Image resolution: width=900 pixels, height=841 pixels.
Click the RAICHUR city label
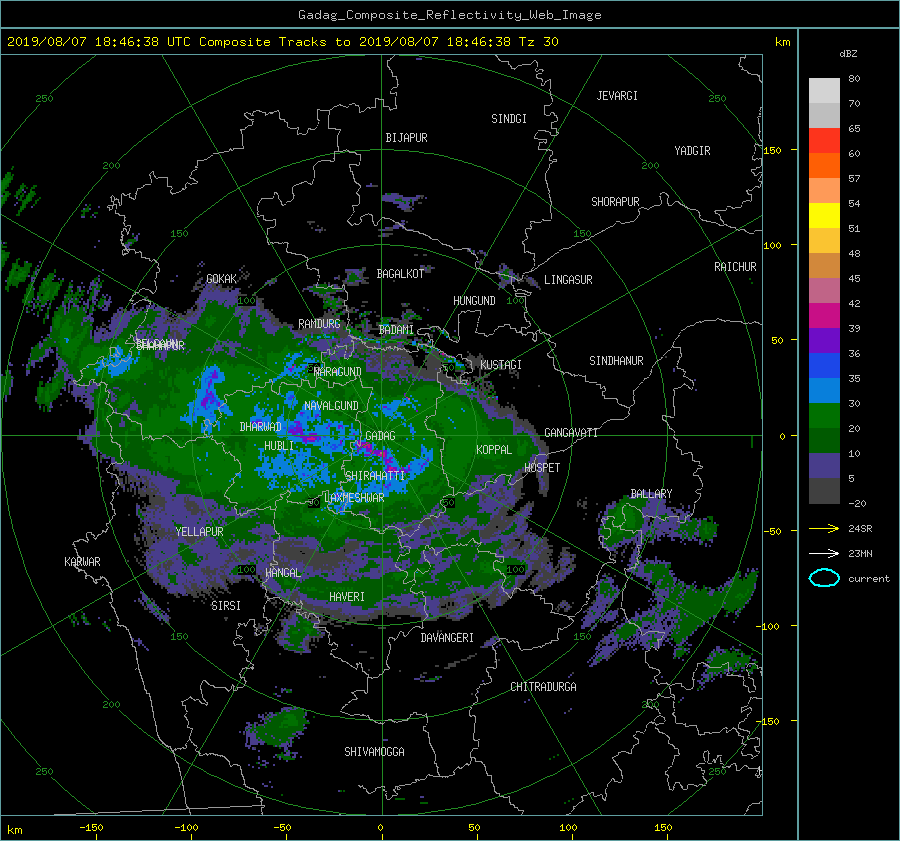[735, 267]
